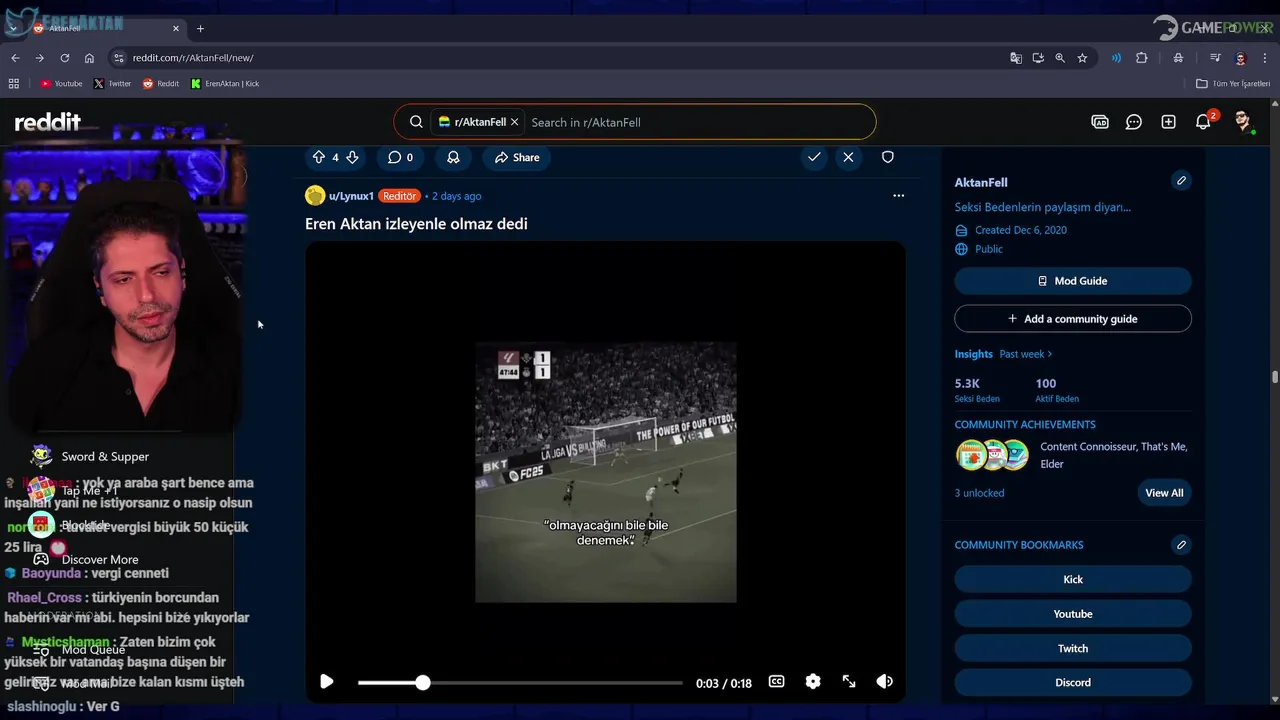Edit the AktanFell community details
This screenshot has width=1280, height=720.
point(1181,181)
